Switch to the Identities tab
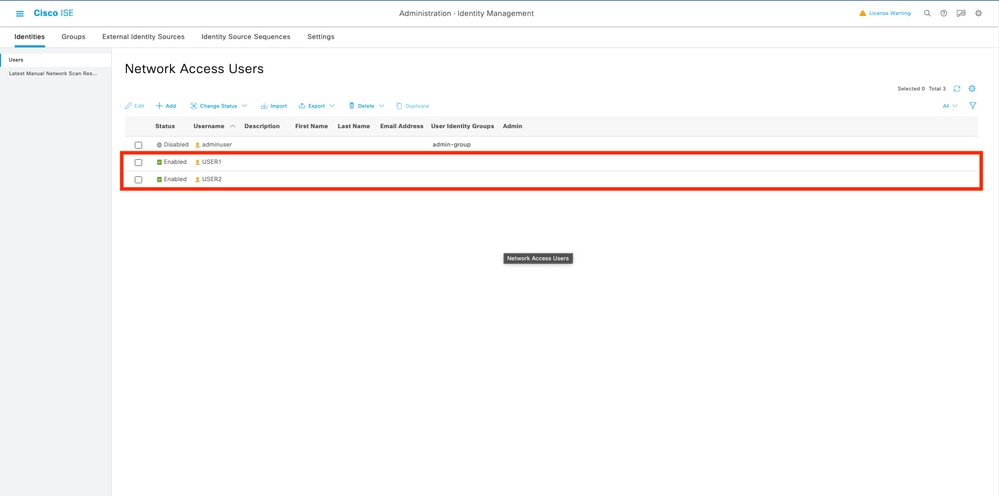Screen dimensions: 999x496 (x=29, y=37)
